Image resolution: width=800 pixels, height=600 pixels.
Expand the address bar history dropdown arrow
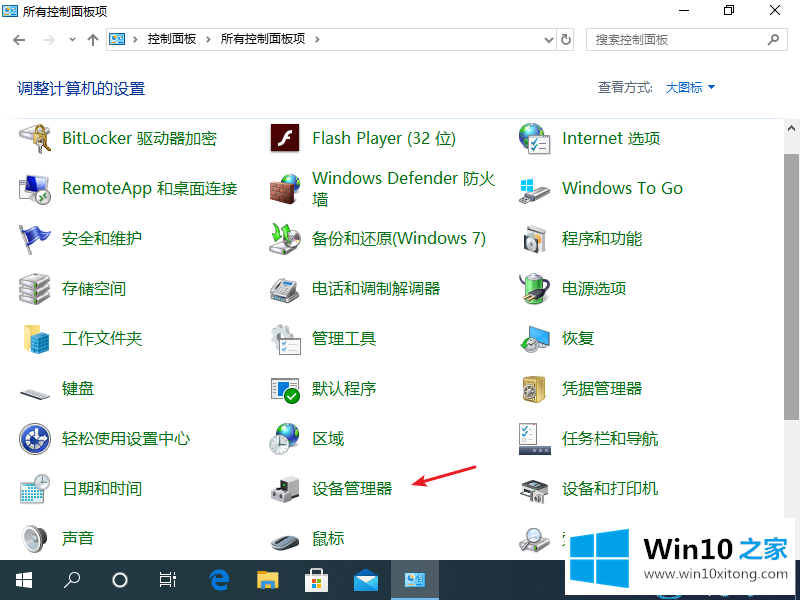pyautogui.click(x=548, y=40)
